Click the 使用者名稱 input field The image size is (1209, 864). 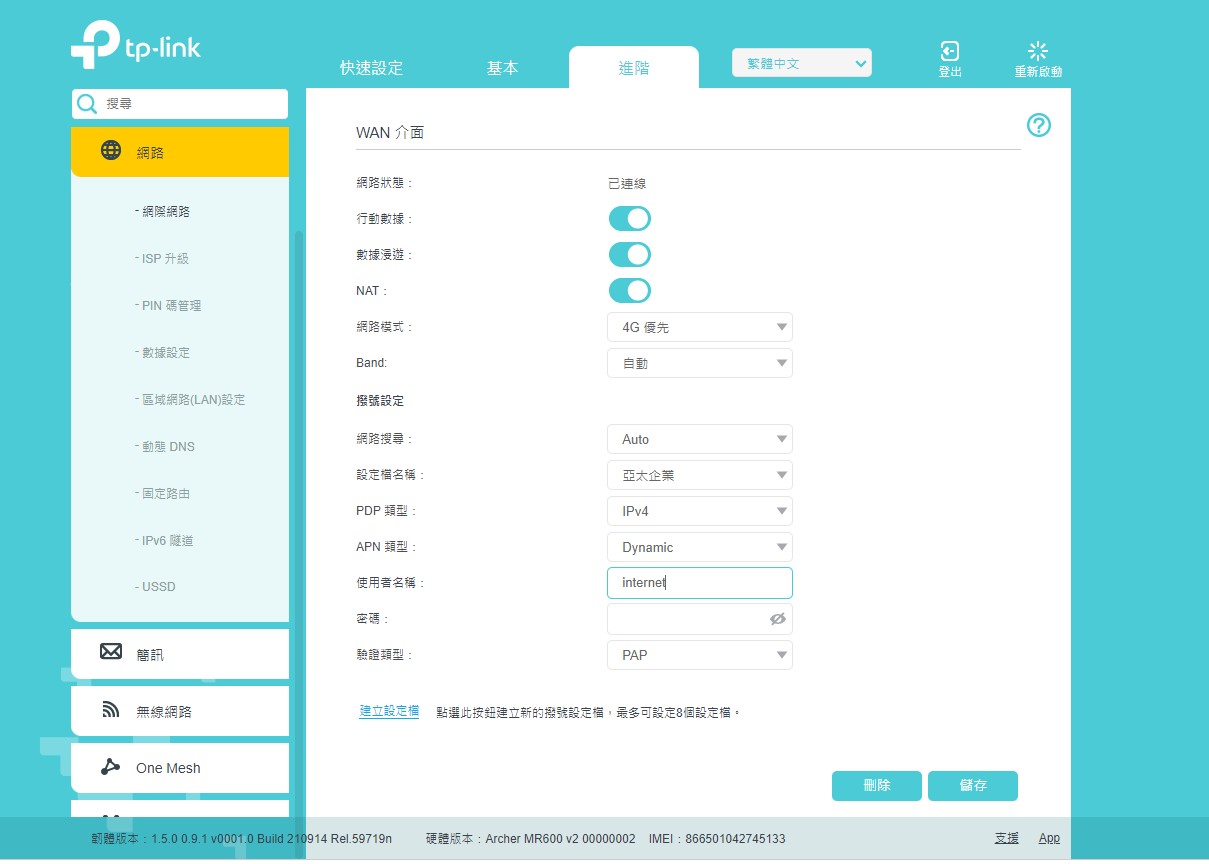(x=700, y=583)
